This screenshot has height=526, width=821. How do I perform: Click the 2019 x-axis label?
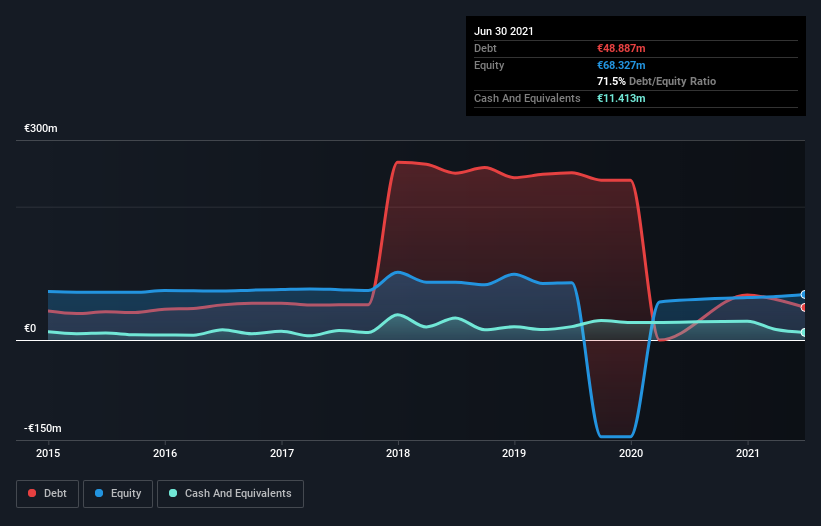point(514,453)
